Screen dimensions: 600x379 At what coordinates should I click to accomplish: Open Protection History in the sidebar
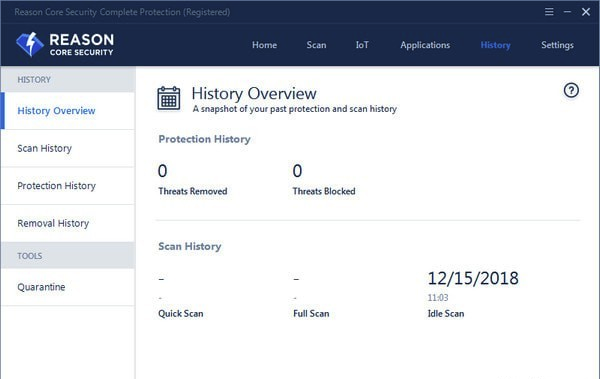pyautogui.click(x=68, y=186)
